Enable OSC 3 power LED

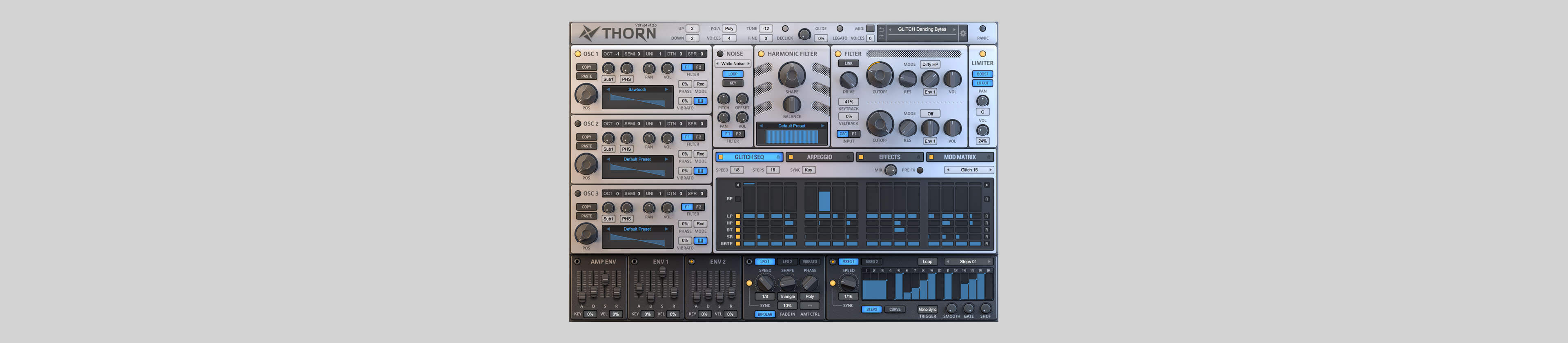pyautogui.click(x=578, y=194)
